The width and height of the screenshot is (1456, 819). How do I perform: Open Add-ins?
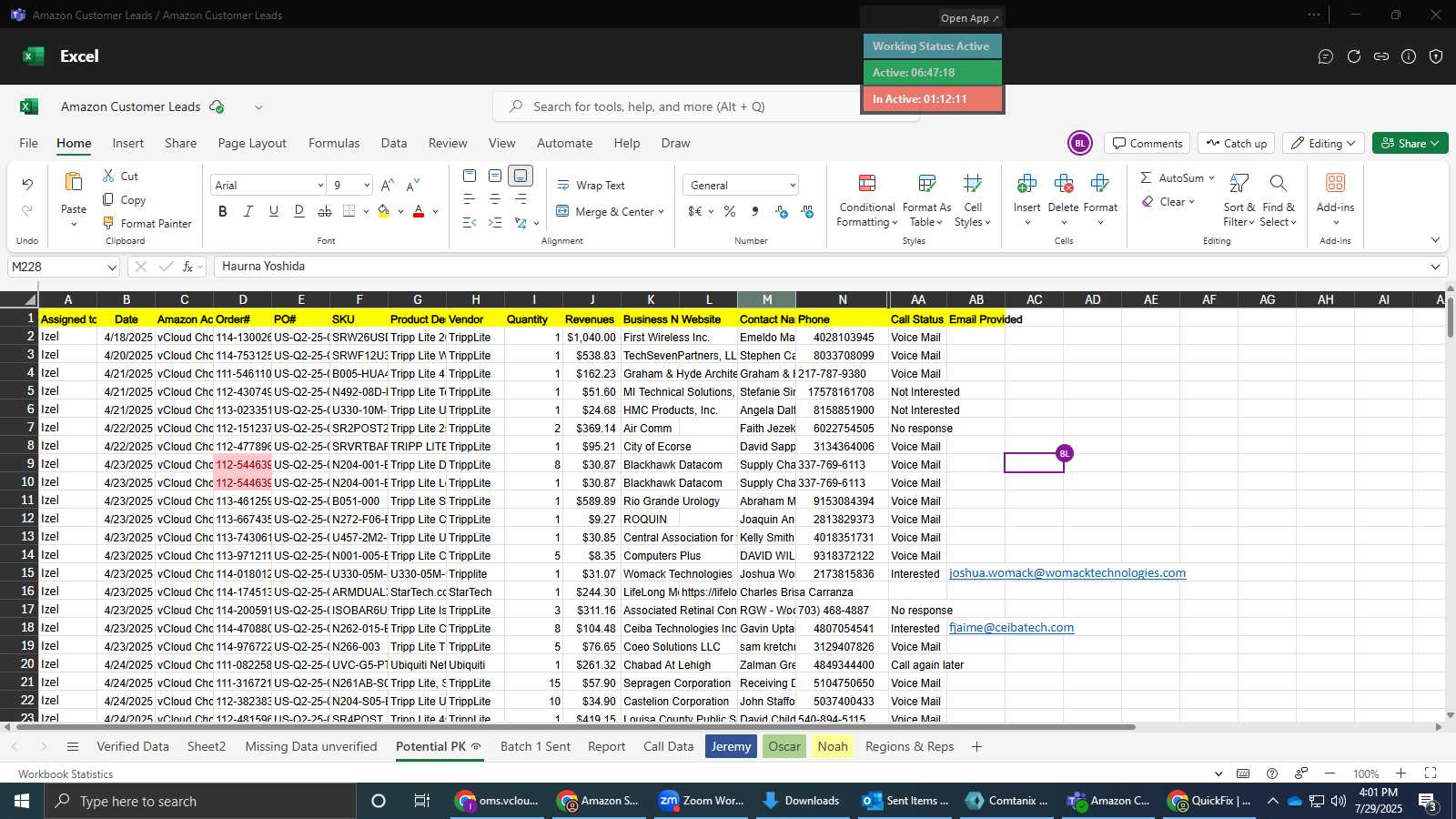(x=1335, y=198)
